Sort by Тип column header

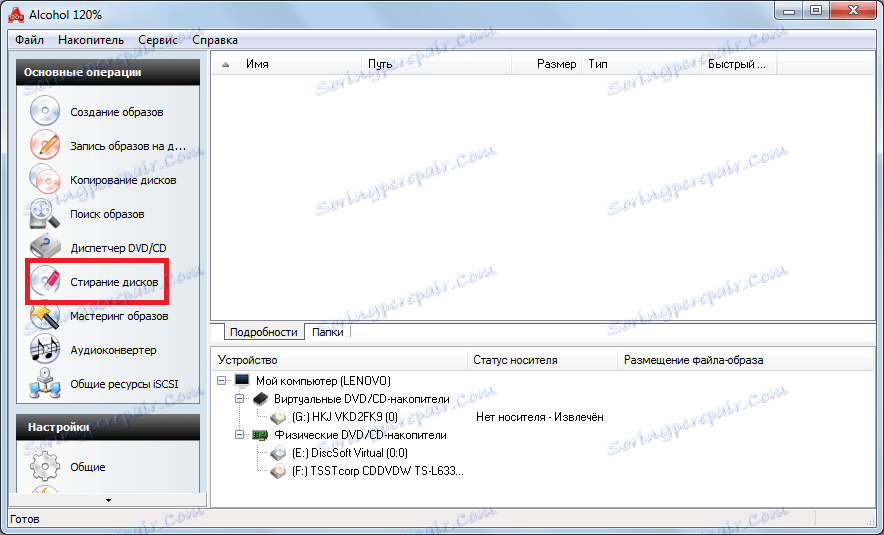point(642,64)
